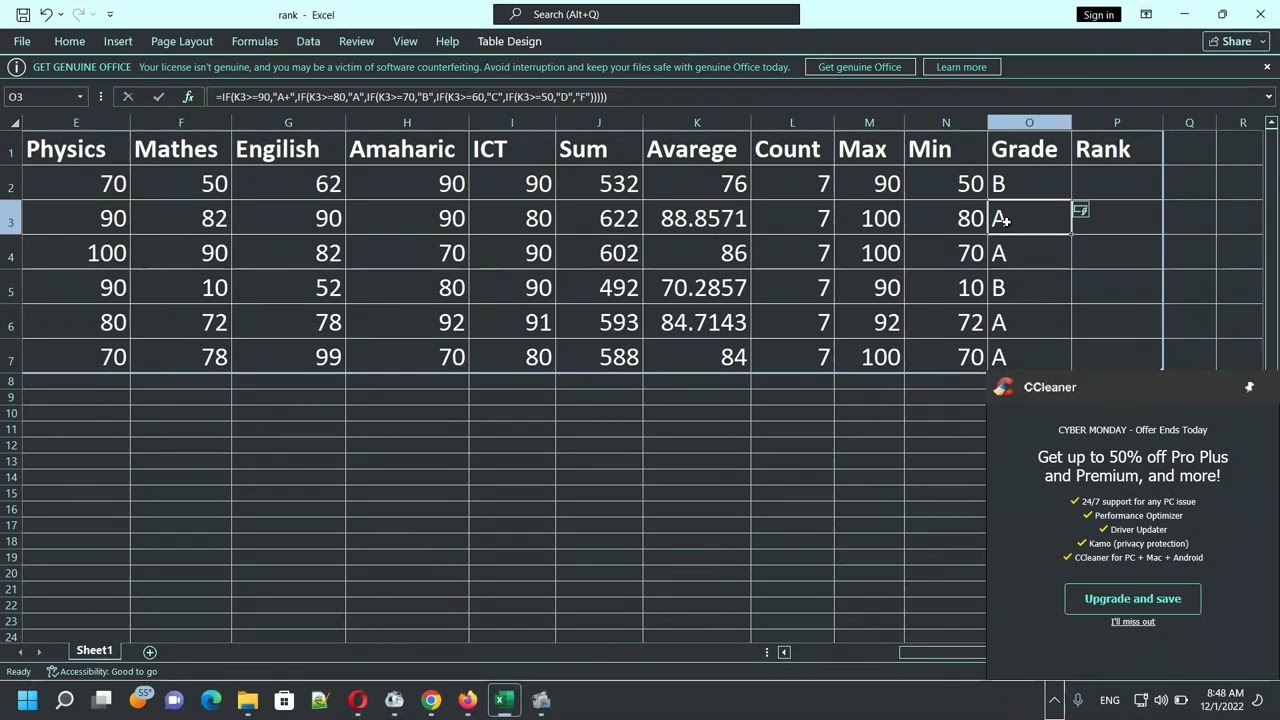This screenshot has height=720, width=1280.
Task: Select the Avarege header cell
Action: coord(697,149)
